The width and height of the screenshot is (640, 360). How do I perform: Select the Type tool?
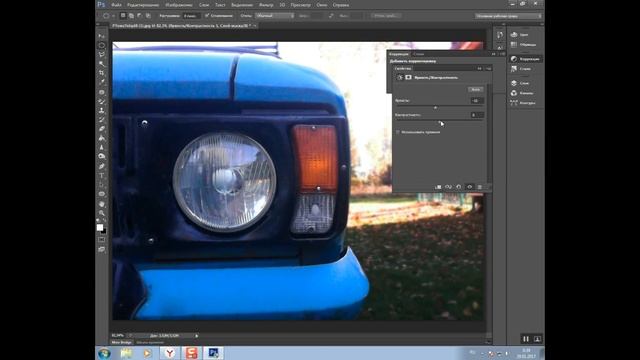[101, 176]
